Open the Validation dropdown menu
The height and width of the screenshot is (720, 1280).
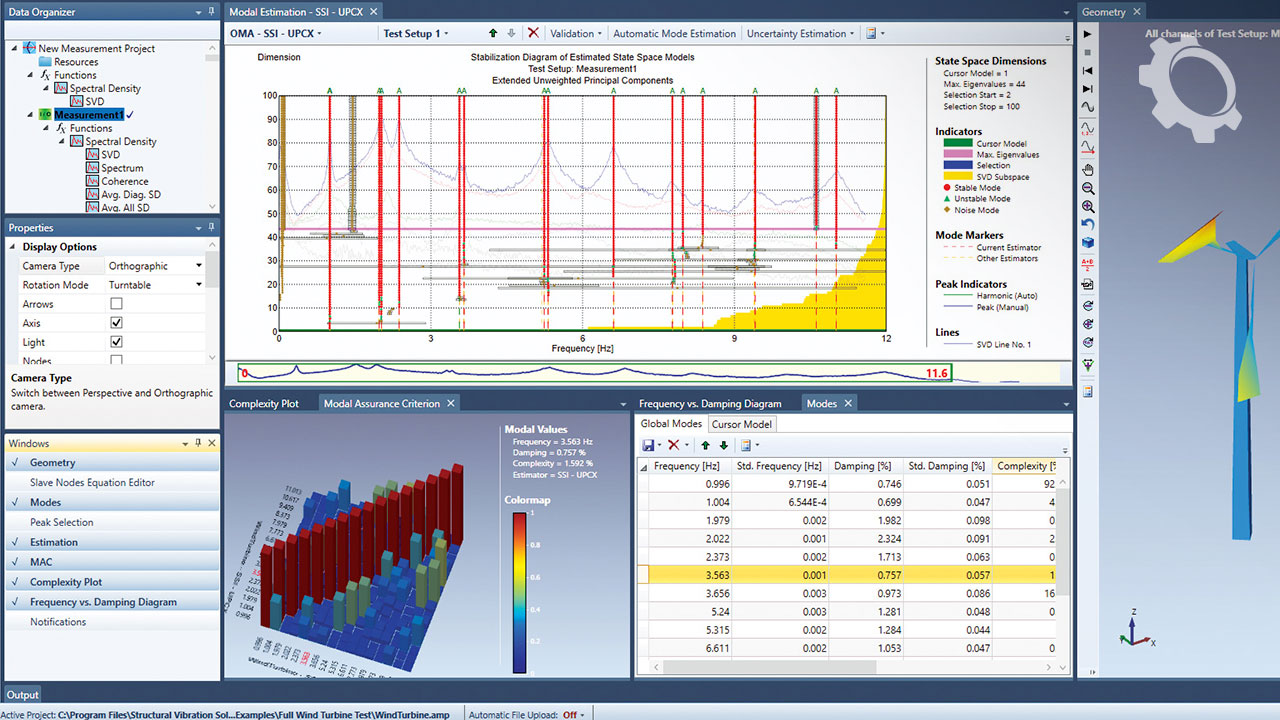pyautogui.click(x=575, y=33)
